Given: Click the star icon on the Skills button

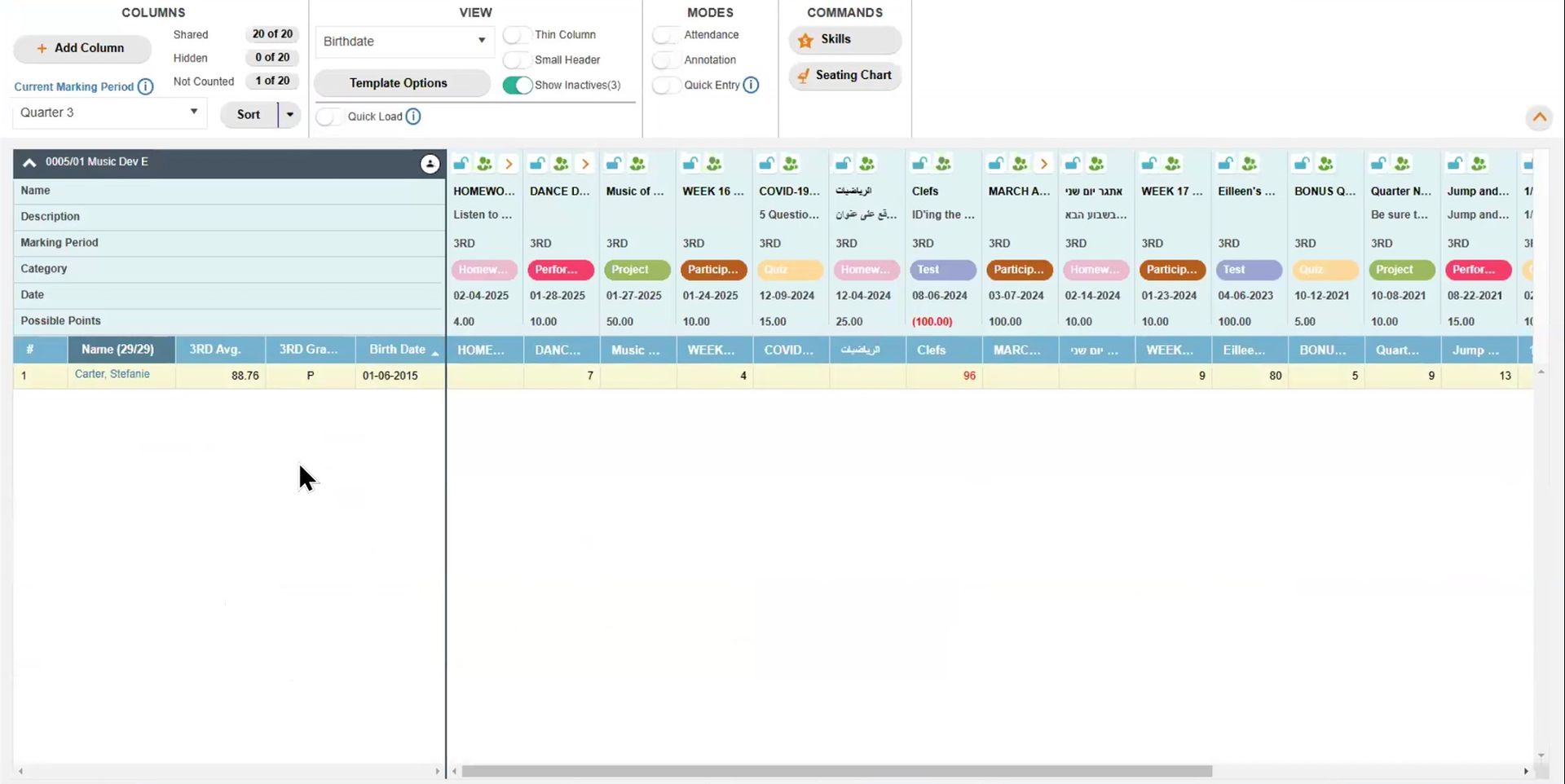Looking at the screenshot, I should pos(805,40).
